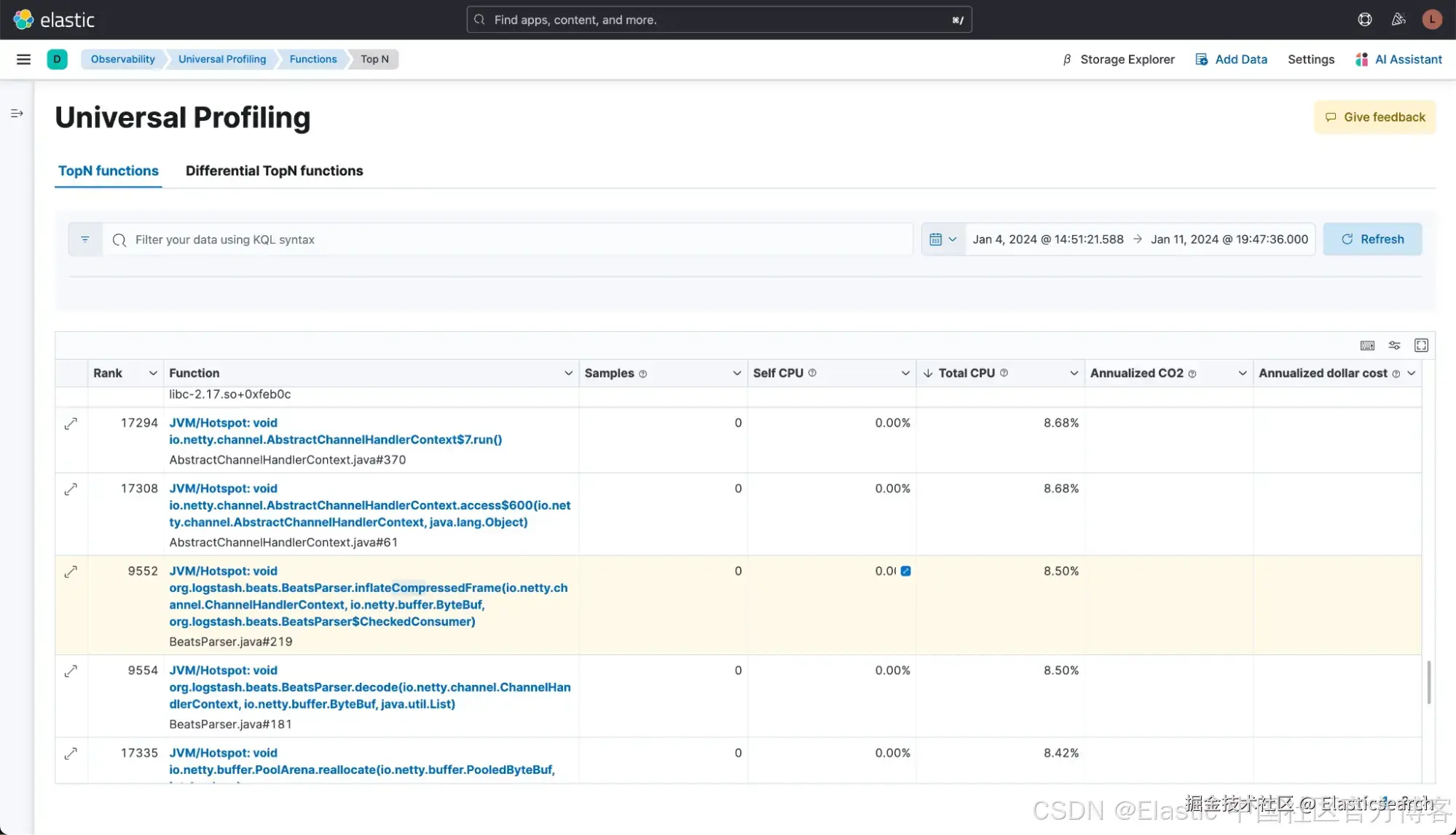Image resolution: width=1456 pixels, height=835 pixels.
Task: Click the KQL filter input field
Action: pyautogui.click(x=510, y=240)
